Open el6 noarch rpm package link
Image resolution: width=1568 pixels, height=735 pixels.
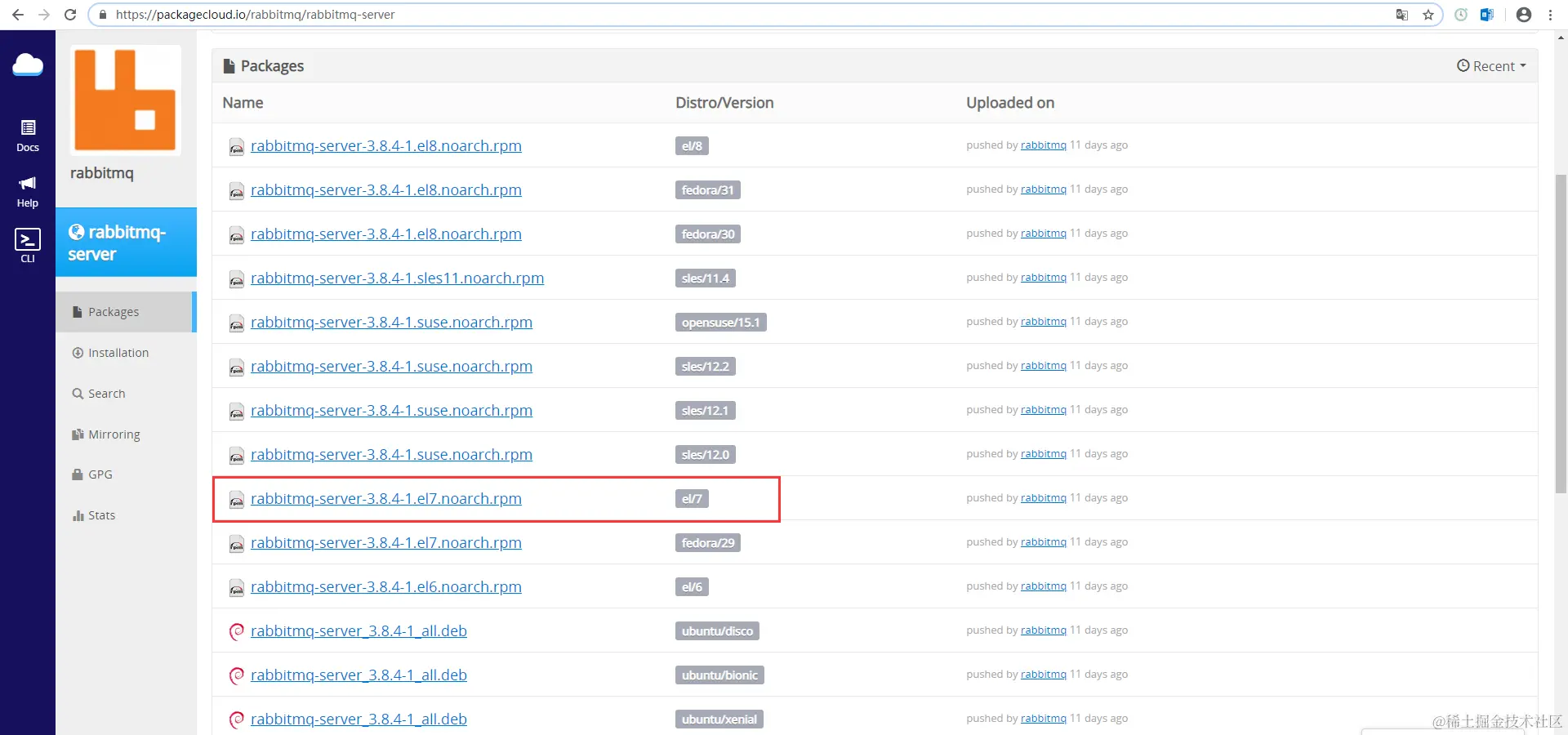pyautogui.click(x=385, y=587)
